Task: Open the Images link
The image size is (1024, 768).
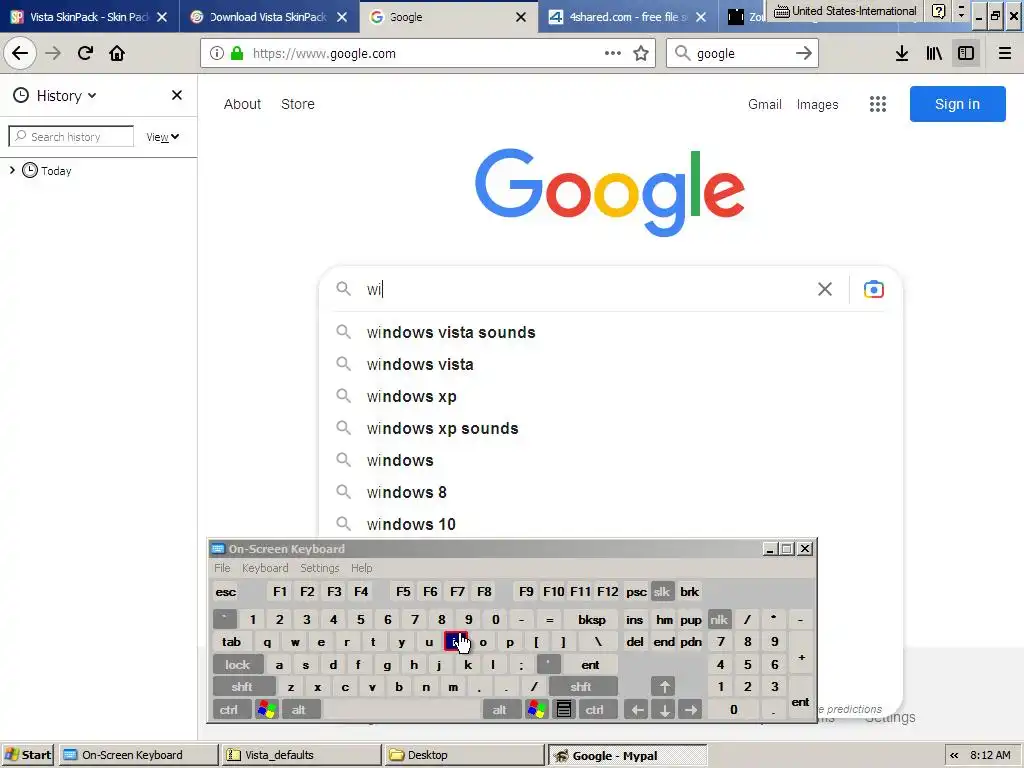Action: tap(817, 104)
